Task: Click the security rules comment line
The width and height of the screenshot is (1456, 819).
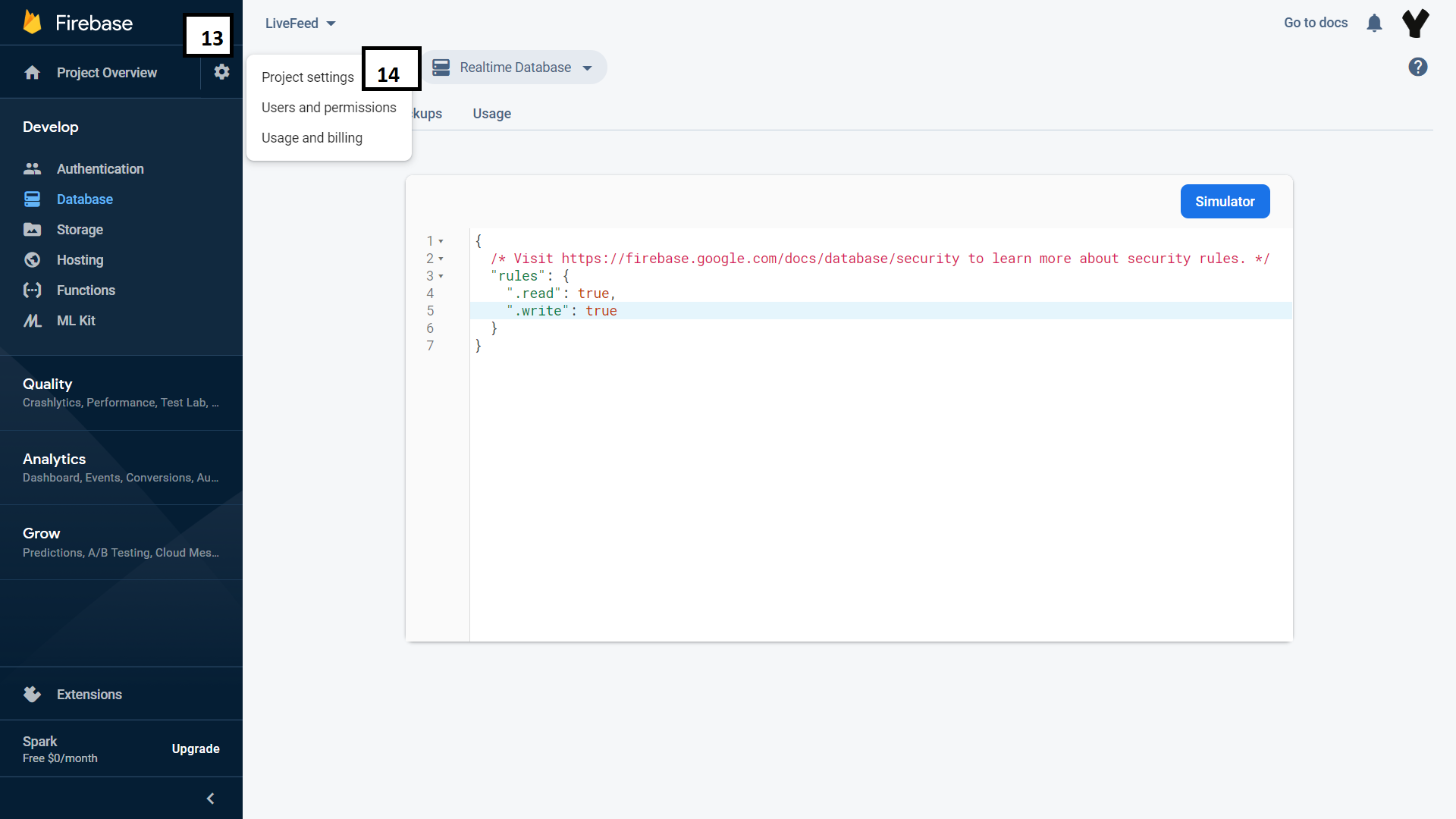Action: pyautogui.click(x=881, y=259)
